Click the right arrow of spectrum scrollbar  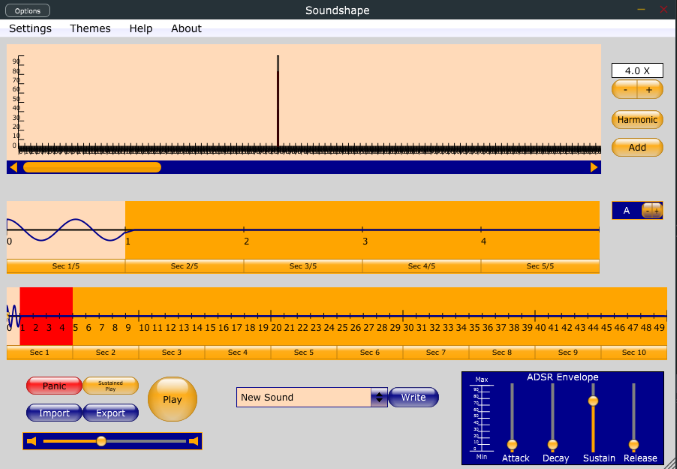coord(594,167)
